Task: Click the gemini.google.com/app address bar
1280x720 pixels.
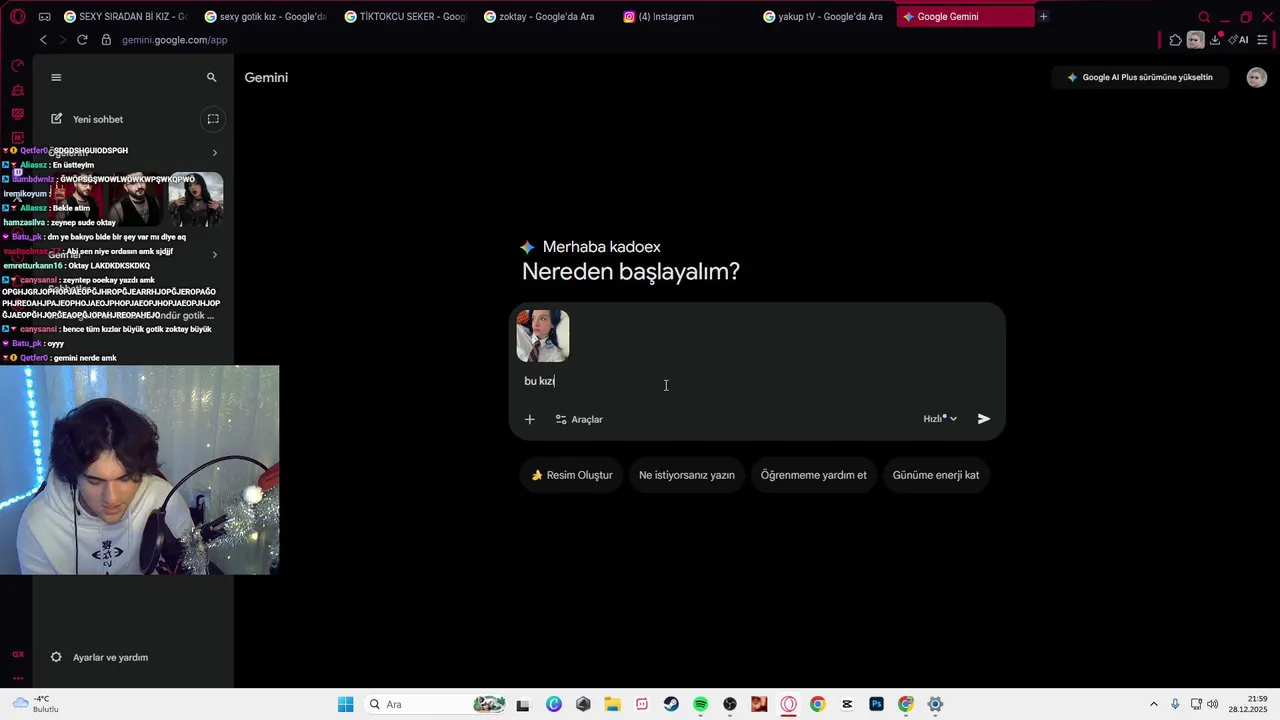Action: coord(175,40)
